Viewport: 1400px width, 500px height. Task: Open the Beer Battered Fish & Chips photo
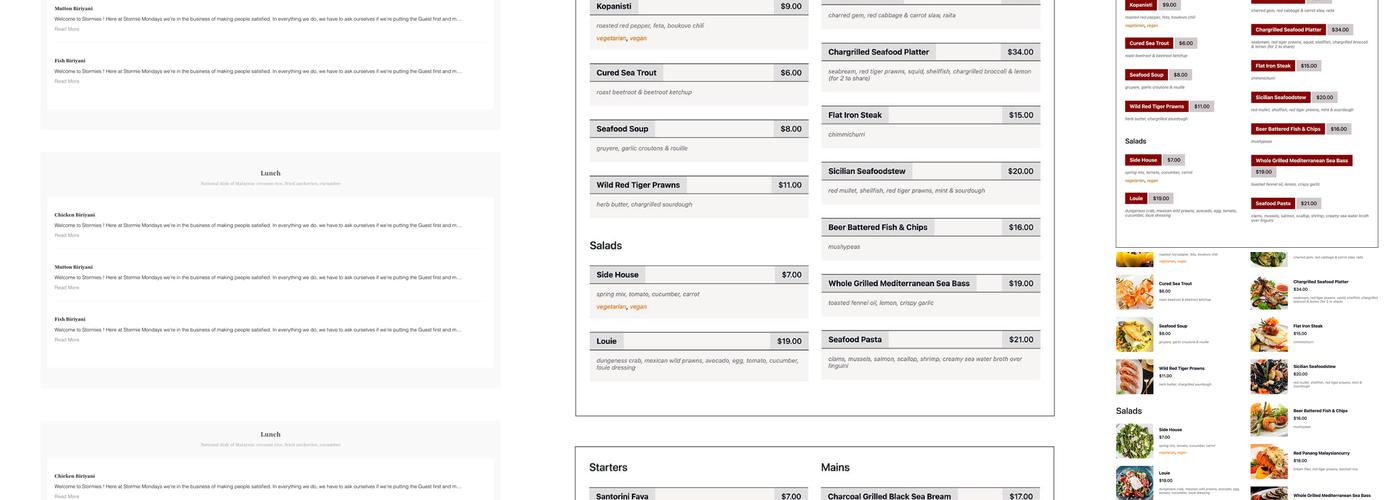(x=1268, y=419)
